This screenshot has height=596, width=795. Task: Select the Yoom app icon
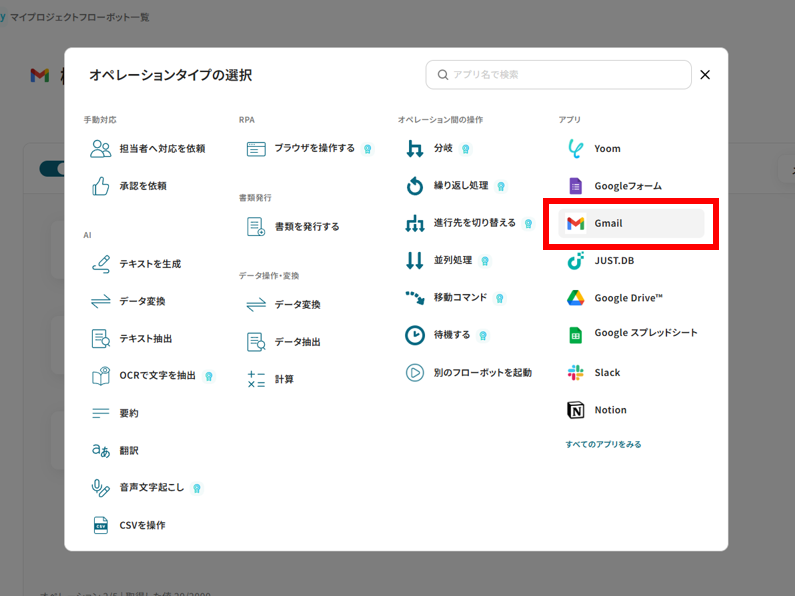click(x=575, y=149)
